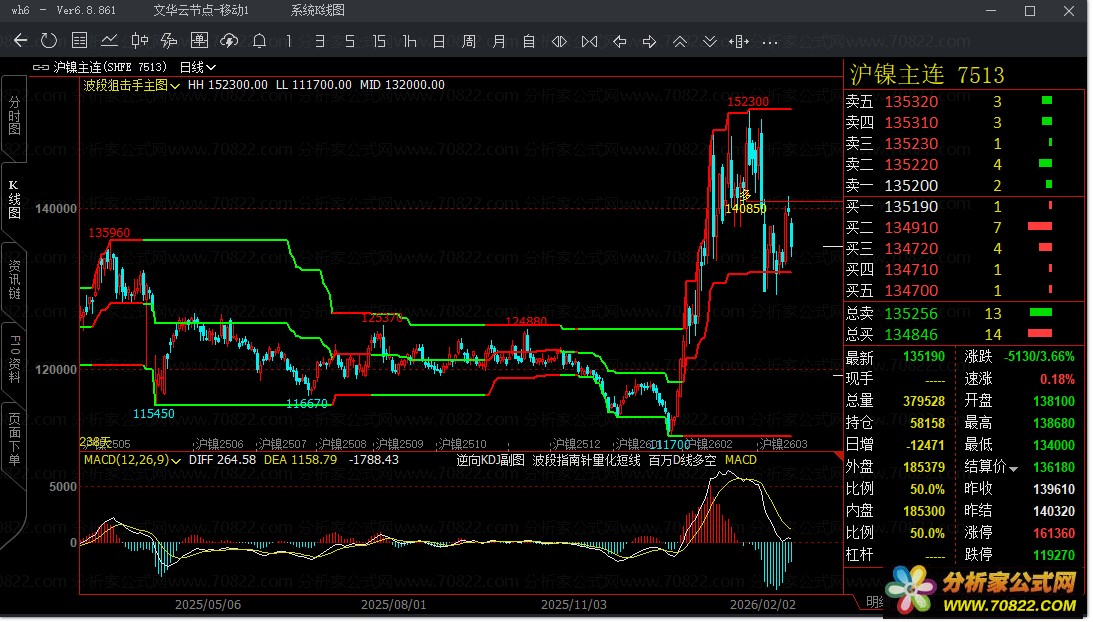This screenshot has height=622, width=1093.
Task: Open the three-dot more options icon
Action: point(769,41)
